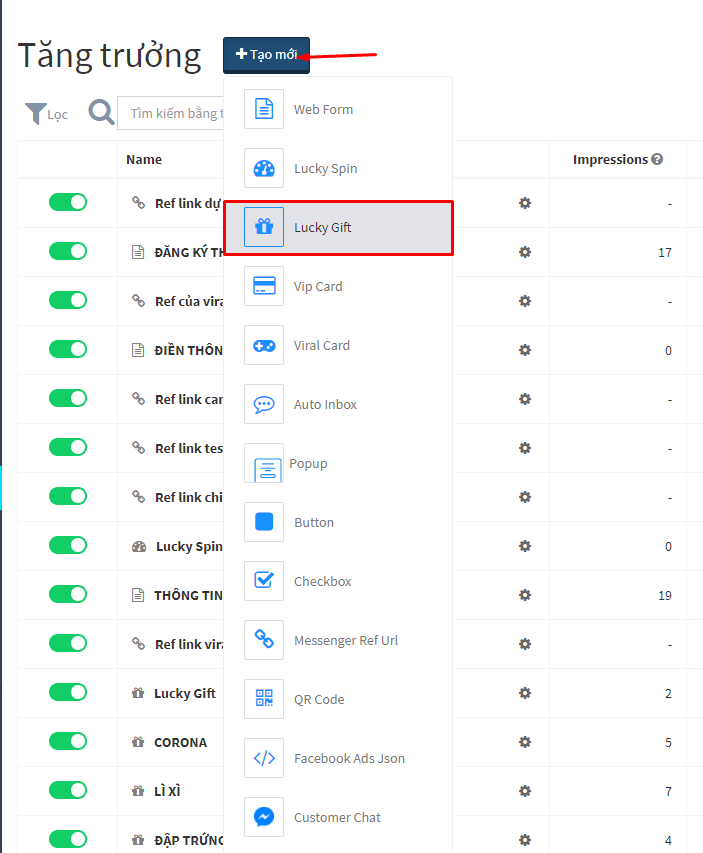Toggle the Ref link chi campaign switch
Viewport: 703px width, 853px height.
point(68,496)
